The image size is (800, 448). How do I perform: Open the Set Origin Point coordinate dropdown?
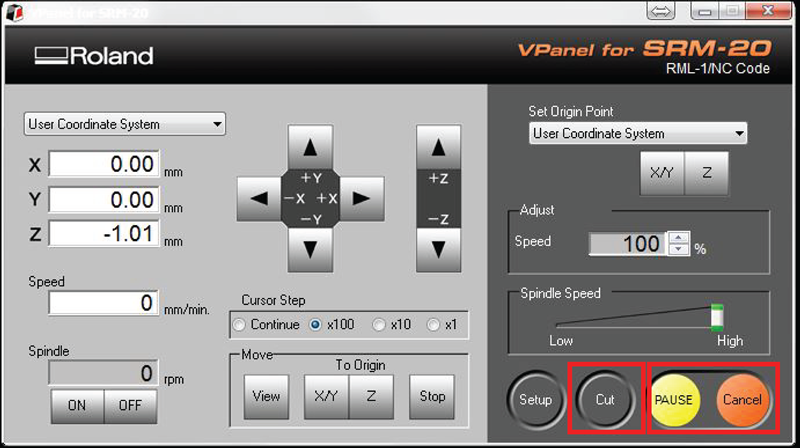(638, 133)
